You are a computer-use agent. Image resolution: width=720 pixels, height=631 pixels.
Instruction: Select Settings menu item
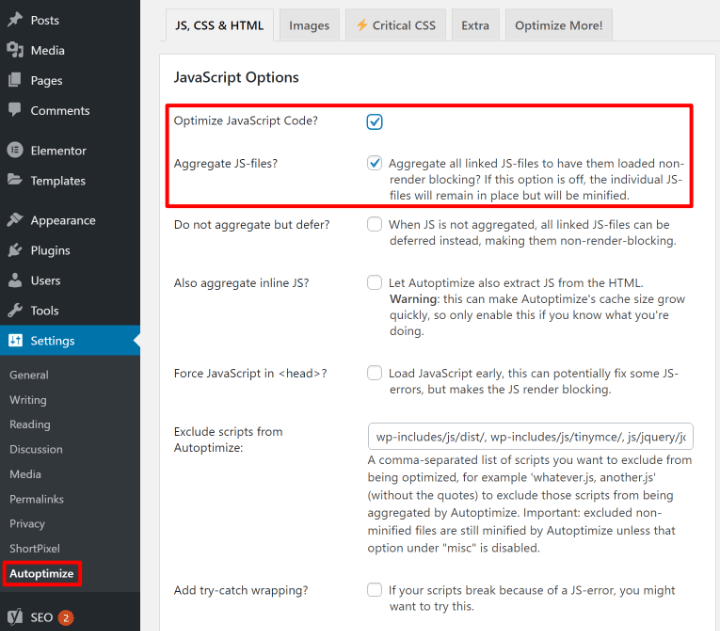(x=70, y=340)
